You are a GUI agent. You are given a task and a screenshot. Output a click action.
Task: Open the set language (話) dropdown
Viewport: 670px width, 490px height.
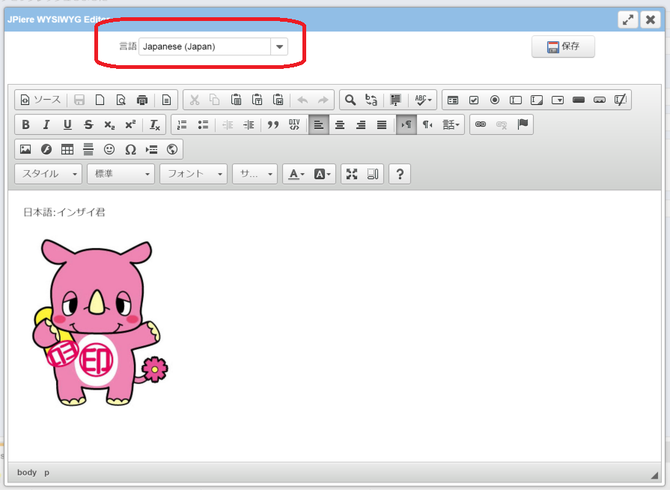[451, 125]
